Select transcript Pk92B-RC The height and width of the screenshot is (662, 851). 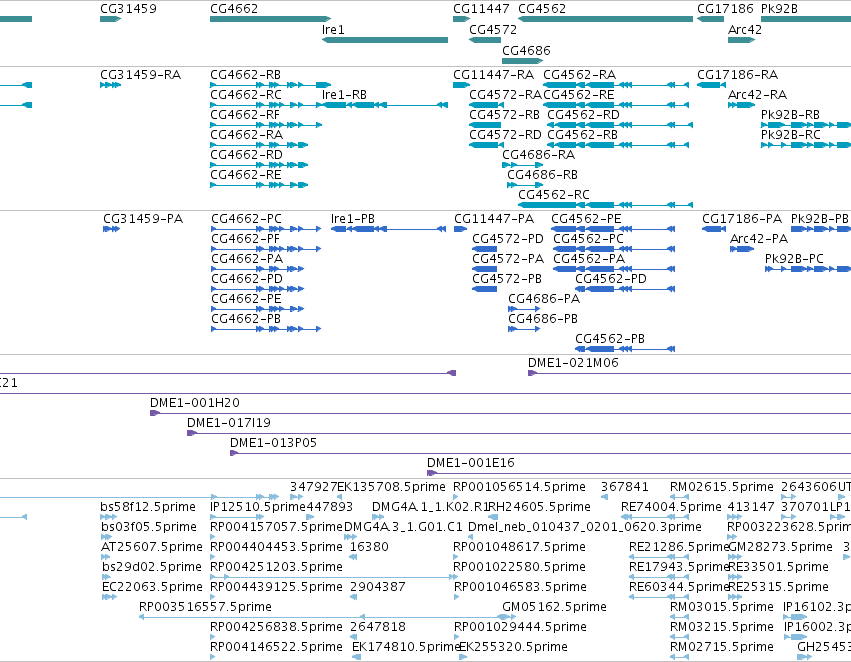(x=806, y=145)
